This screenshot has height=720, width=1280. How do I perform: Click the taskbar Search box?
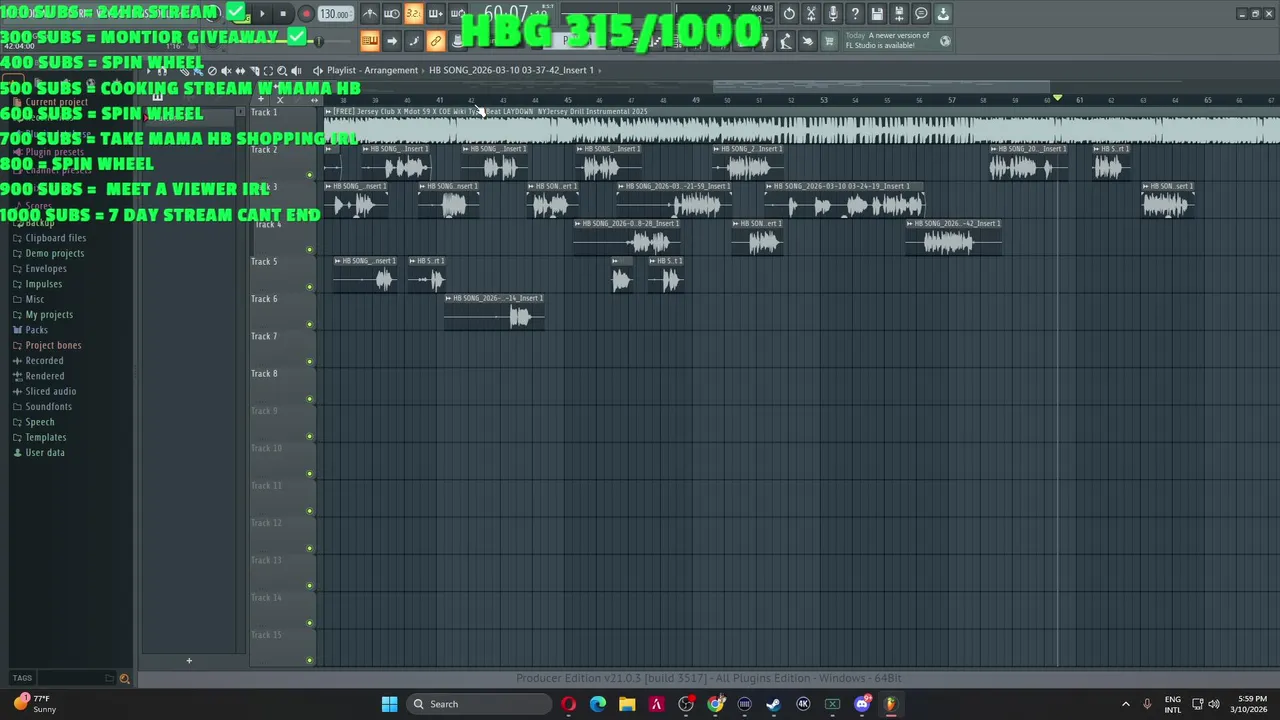[x=480, y=704]
